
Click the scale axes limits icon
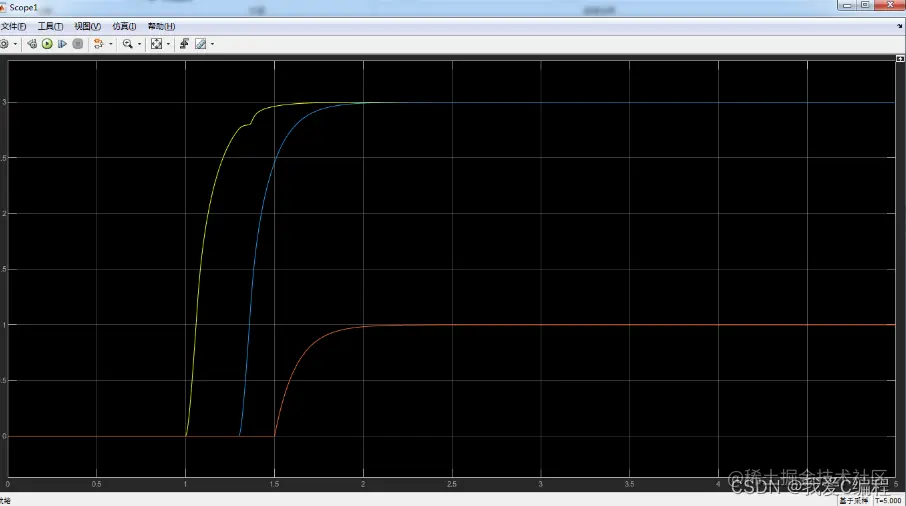[x=157, y=44]
